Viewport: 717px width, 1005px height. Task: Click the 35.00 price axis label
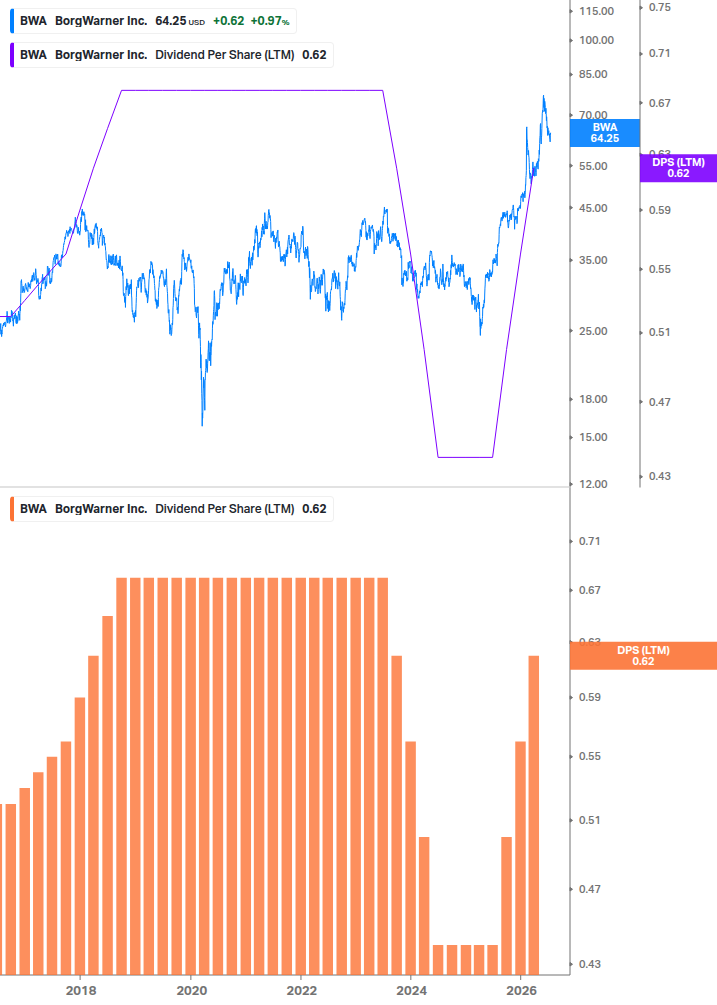(x=593, y=260)
